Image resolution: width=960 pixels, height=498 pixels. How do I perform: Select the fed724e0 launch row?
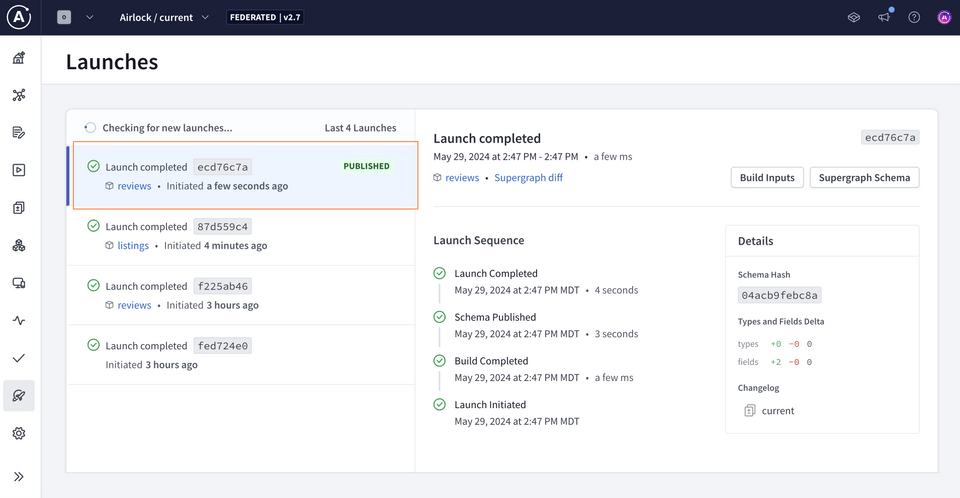(x=241, y=355)
